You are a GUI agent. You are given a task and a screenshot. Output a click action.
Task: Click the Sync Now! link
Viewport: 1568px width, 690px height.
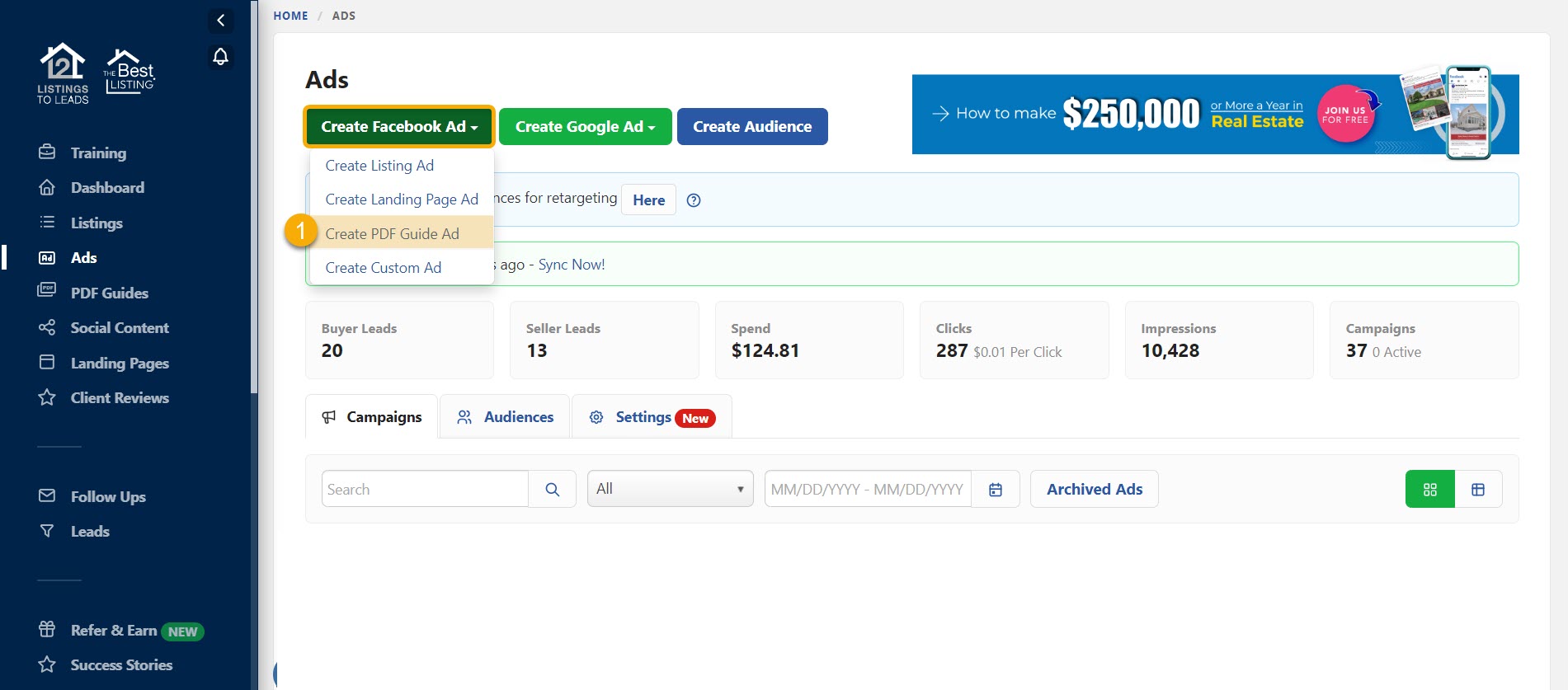(571, 265)
